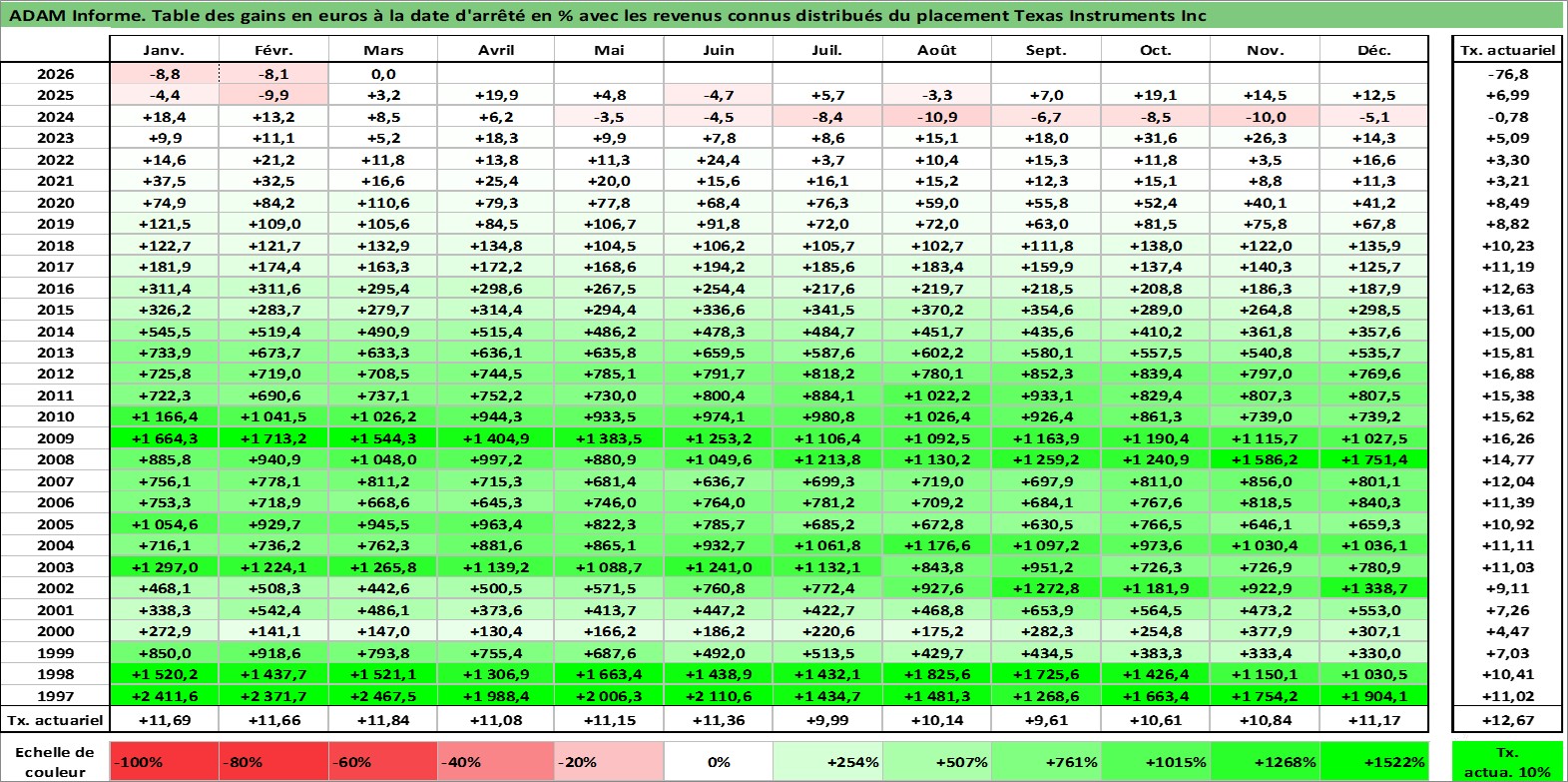This screenshot has height=782, width=1568.
Task: Click cell +2 411,6 for January 1997
Action: click(164, 696)
